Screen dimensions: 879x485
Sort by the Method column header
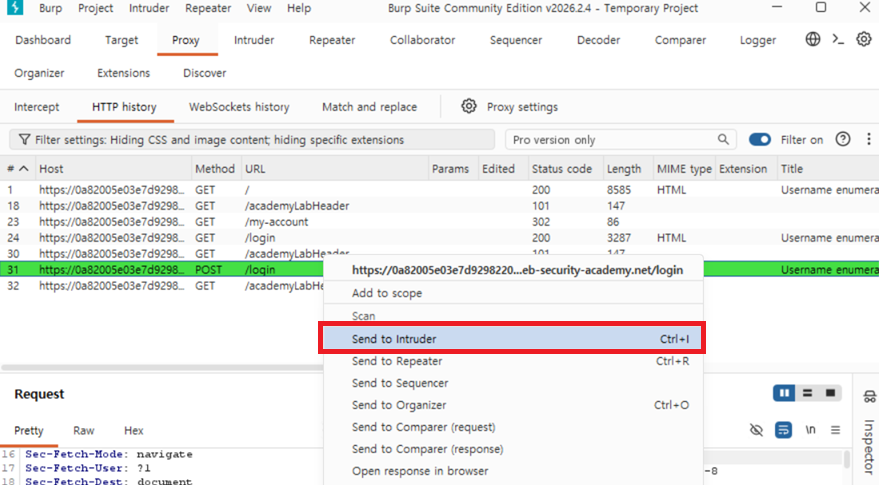[x=215, y=169]
